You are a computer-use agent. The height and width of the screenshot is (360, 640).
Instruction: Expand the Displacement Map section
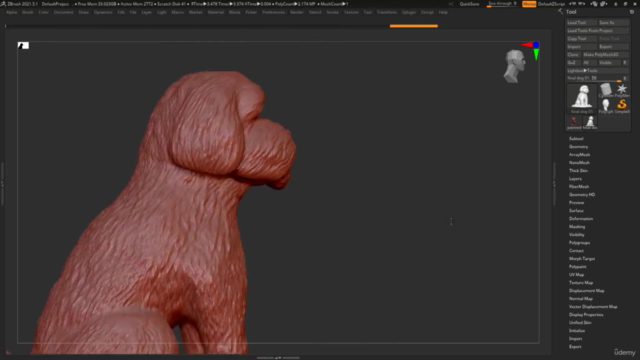click(587, 291)
